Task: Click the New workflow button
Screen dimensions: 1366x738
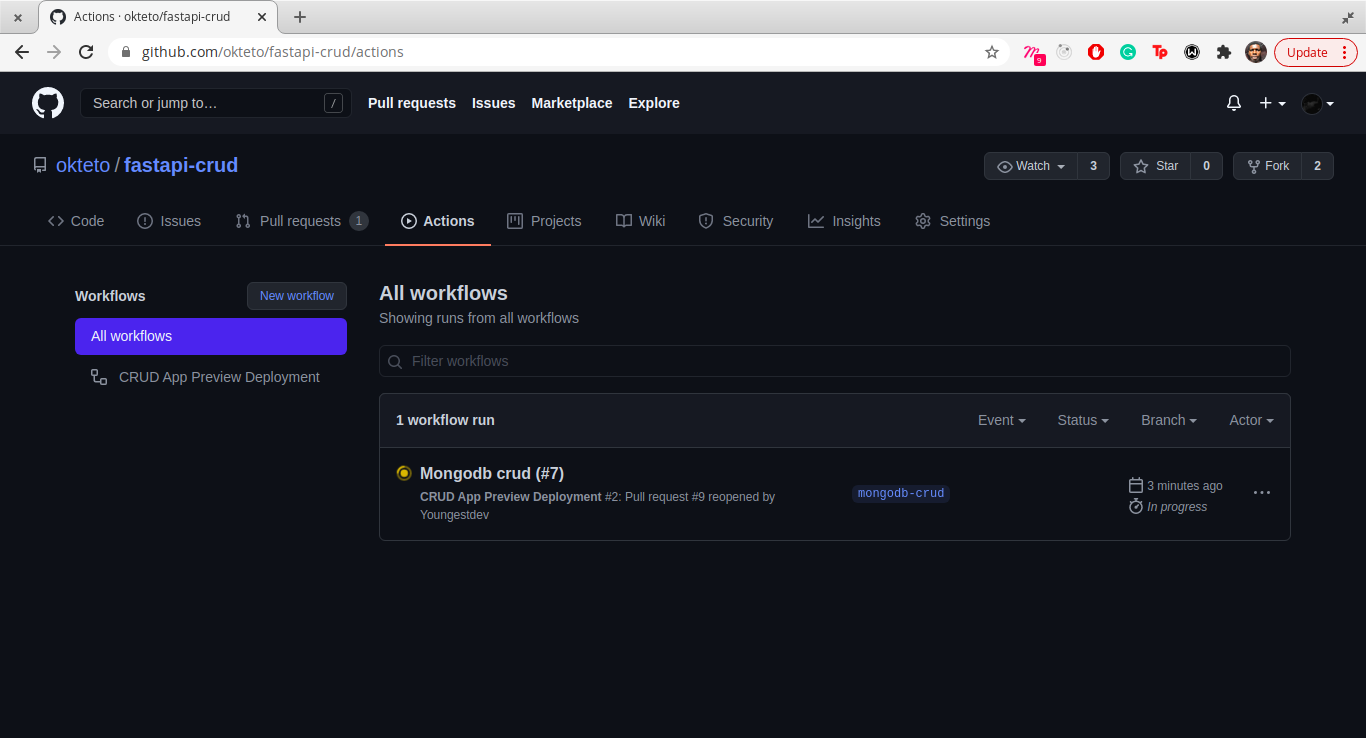Action: click(x=297, y=296)
